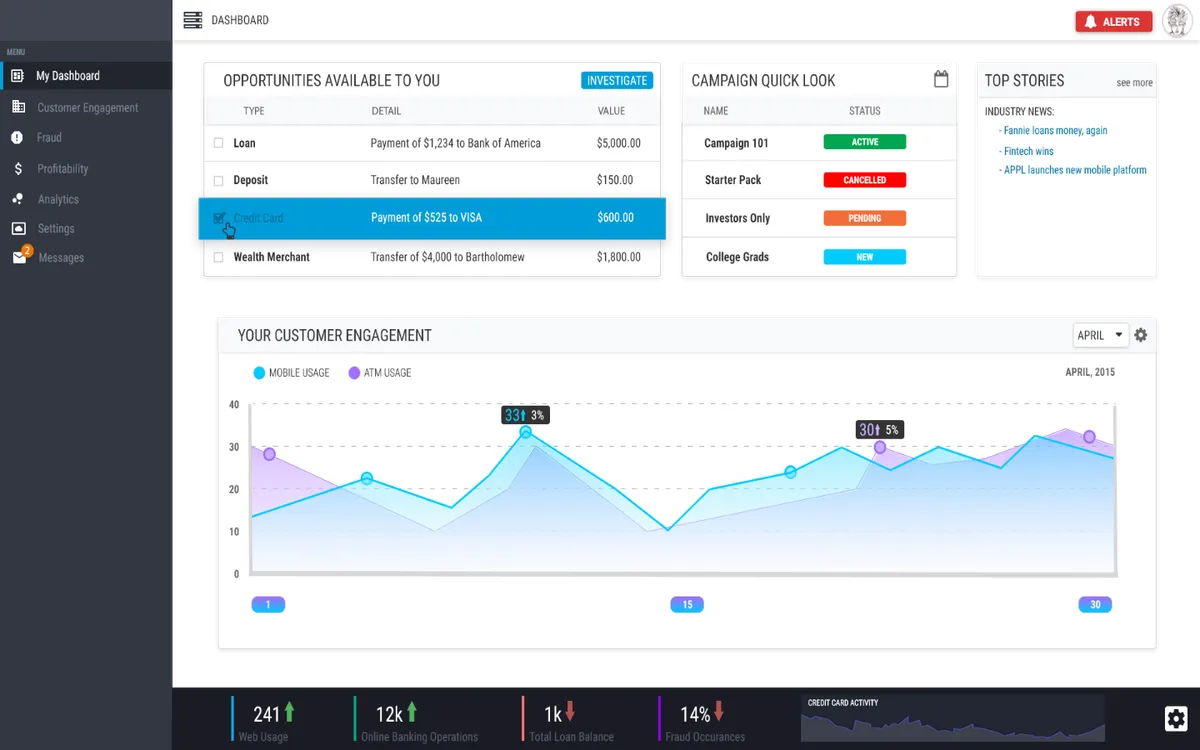Toggle the ATM USAGE legend item
This screenshot has height=750, width=1200.
tap(380, 372)
